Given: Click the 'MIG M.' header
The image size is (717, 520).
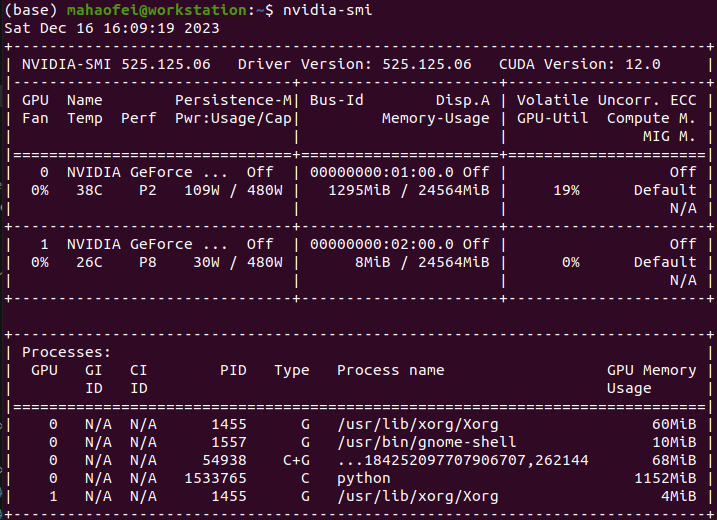Looking at the screenshot, I should pyautogui.click(x=669, y=136).
